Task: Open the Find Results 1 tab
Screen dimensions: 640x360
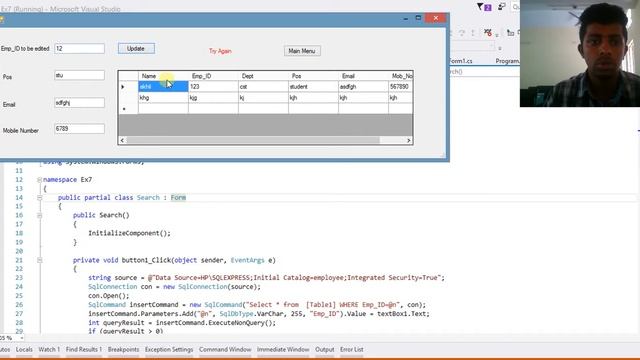Action: [x=84, y=350]
